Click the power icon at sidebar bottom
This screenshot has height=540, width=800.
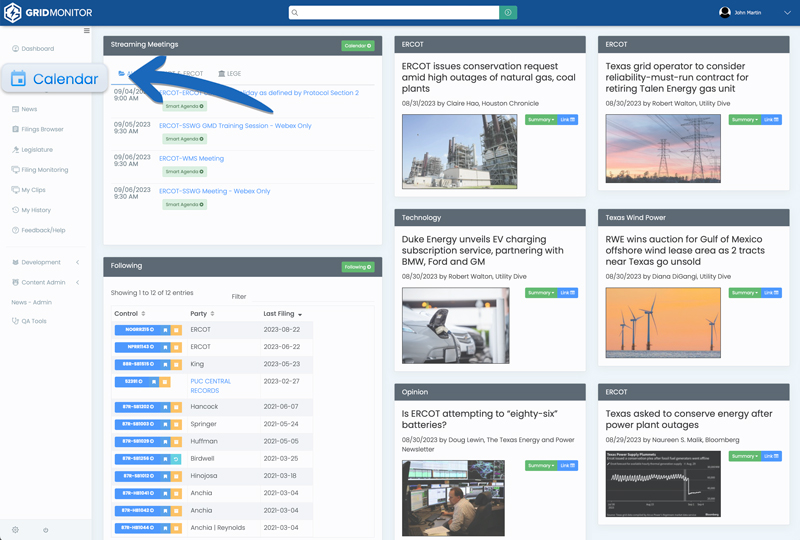[45, 530]
